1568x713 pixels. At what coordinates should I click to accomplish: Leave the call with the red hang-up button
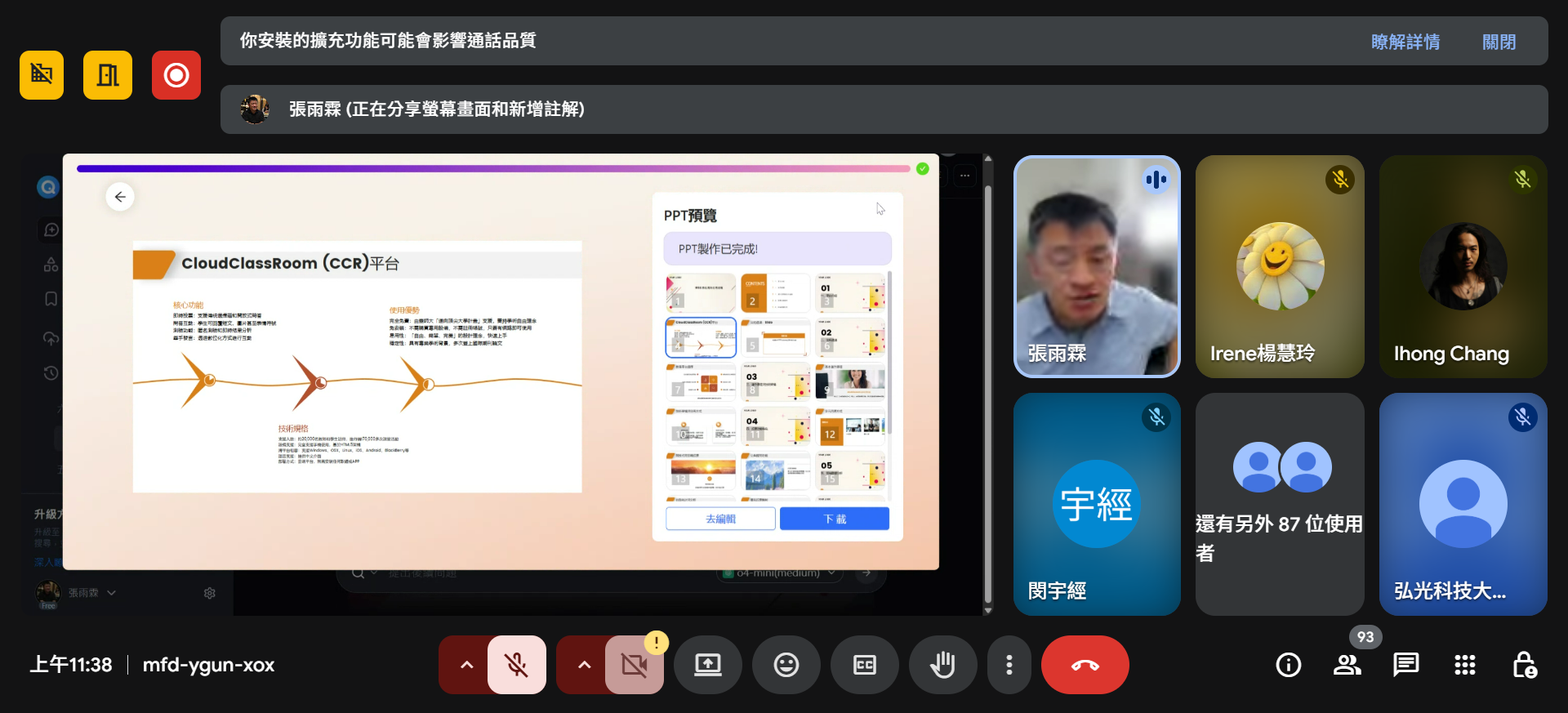tap(1085, 665)
